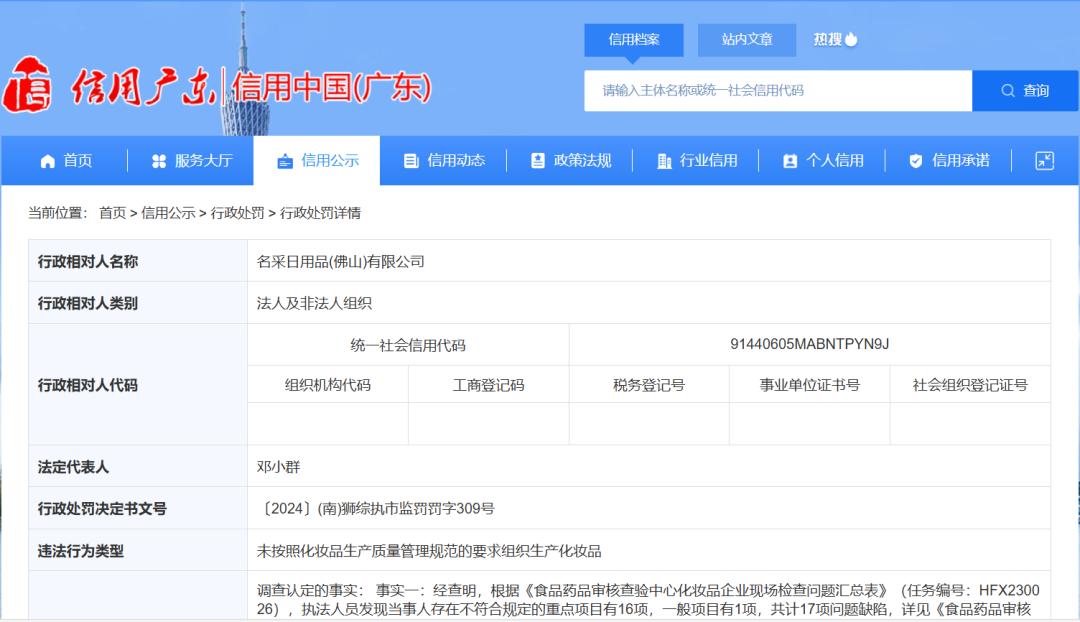The height and width of the screenshot is (622, 1080).
Task: Open the 服务大厅 menu item
Action: pos(191,161)
